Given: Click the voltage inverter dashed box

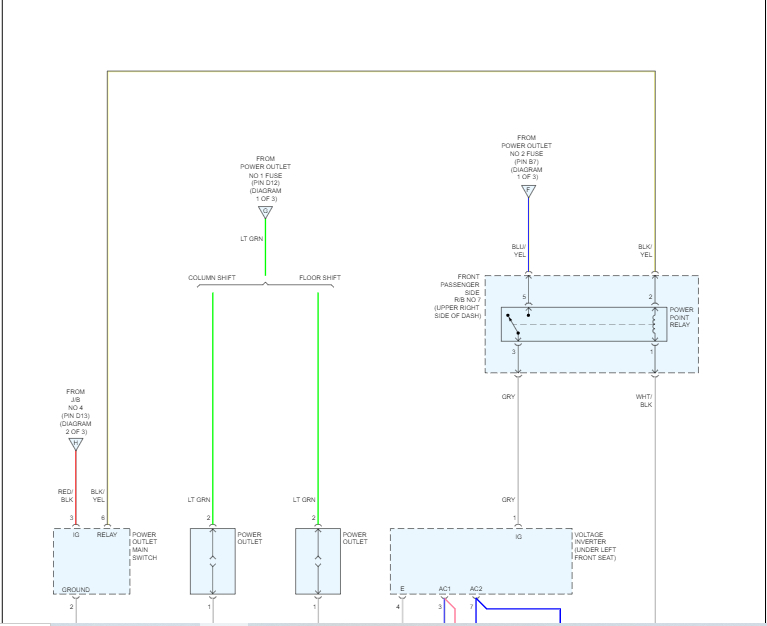Looking at the screenshot, I should [481, 561].
